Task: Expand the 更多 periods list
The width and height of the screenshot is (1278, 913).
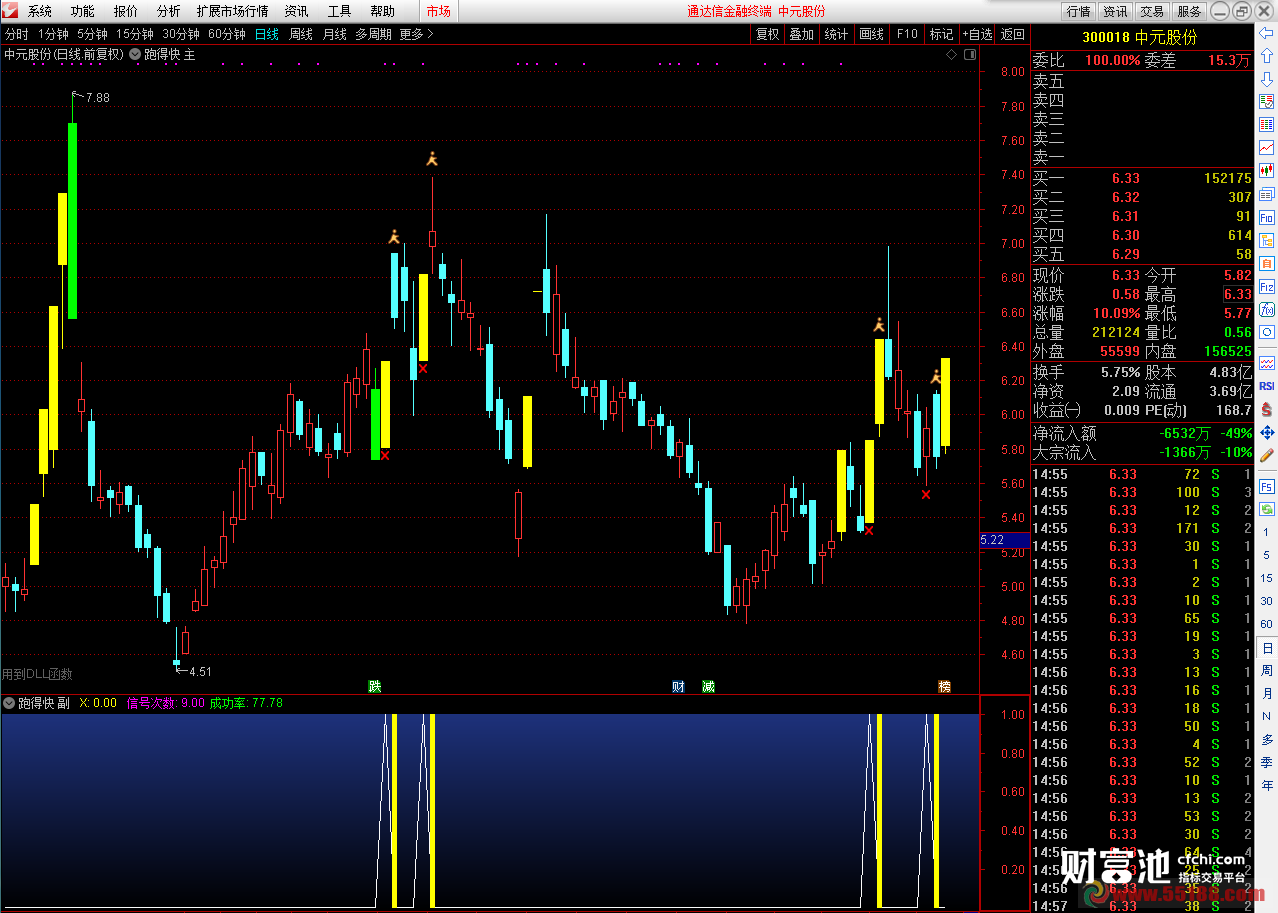Action: [417, 34]
